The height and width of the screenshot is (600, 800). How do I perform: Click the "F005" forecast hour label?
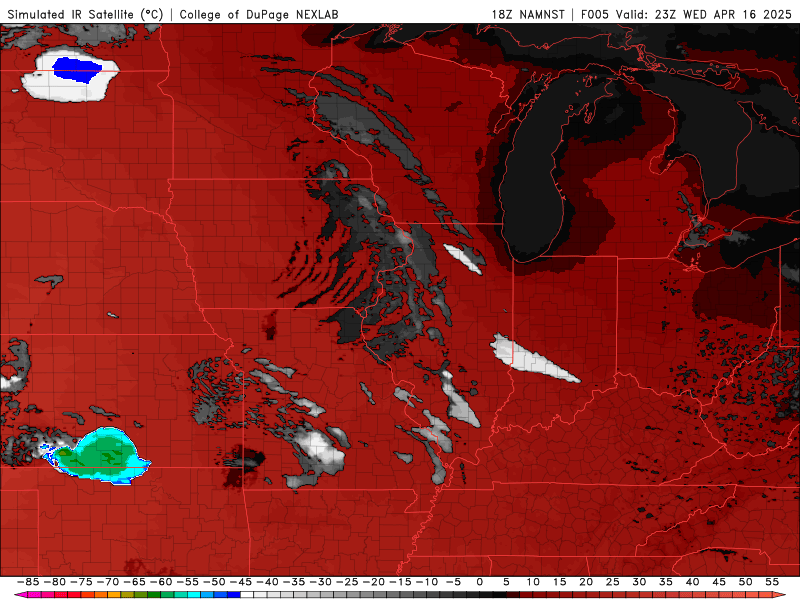click(x=595, y=14)
